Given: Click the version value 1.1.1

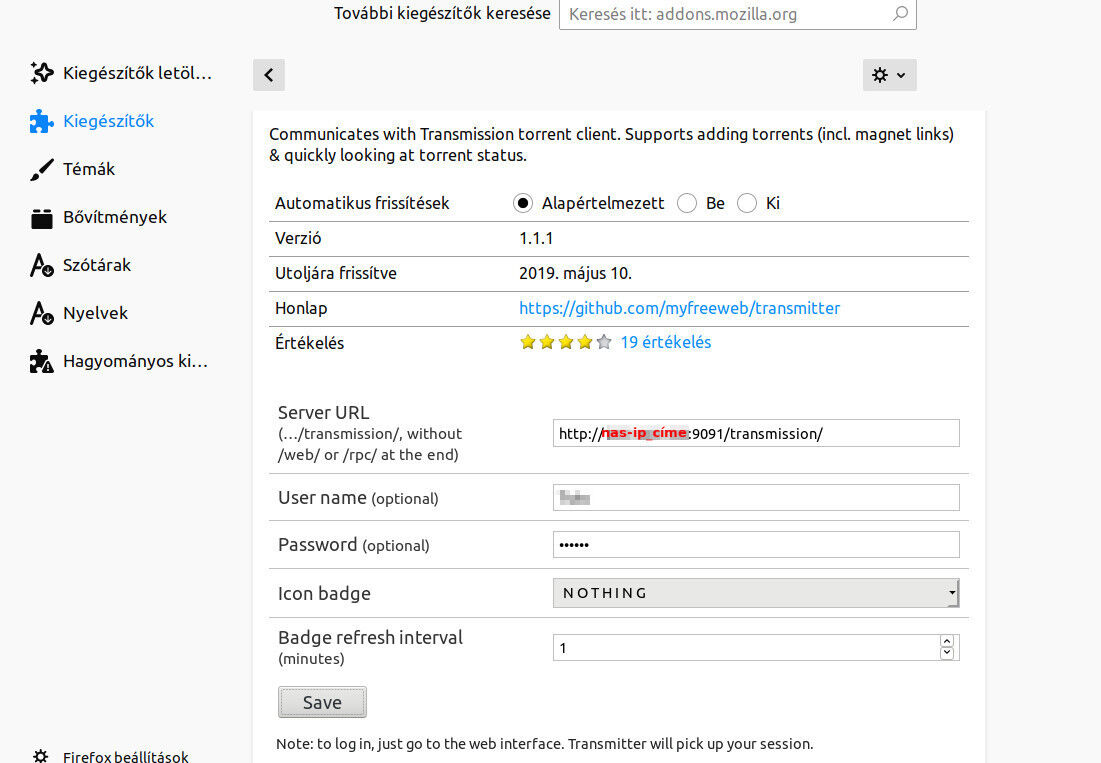Looking at the screenshot, I should (x=536, y=239).
